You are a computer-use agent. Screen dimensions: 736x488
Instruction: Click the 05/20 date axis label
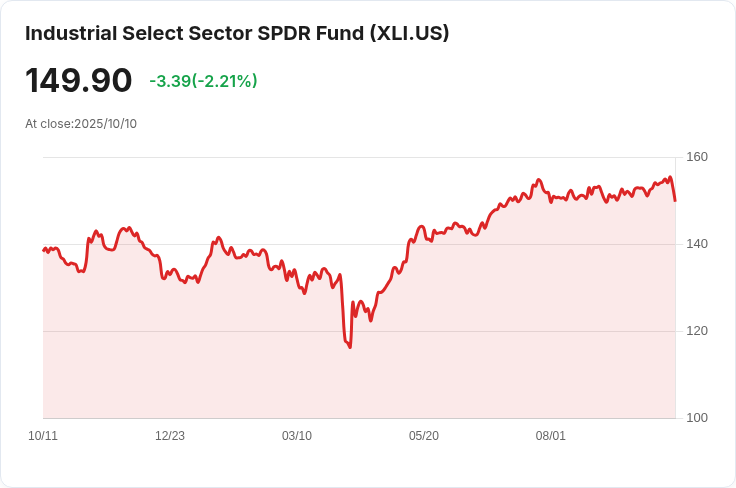[x=424, y=436]
